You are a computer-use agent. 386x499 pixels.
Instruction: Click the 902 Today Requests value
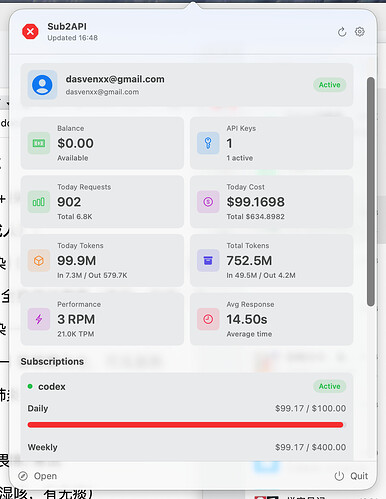[69, 202]
